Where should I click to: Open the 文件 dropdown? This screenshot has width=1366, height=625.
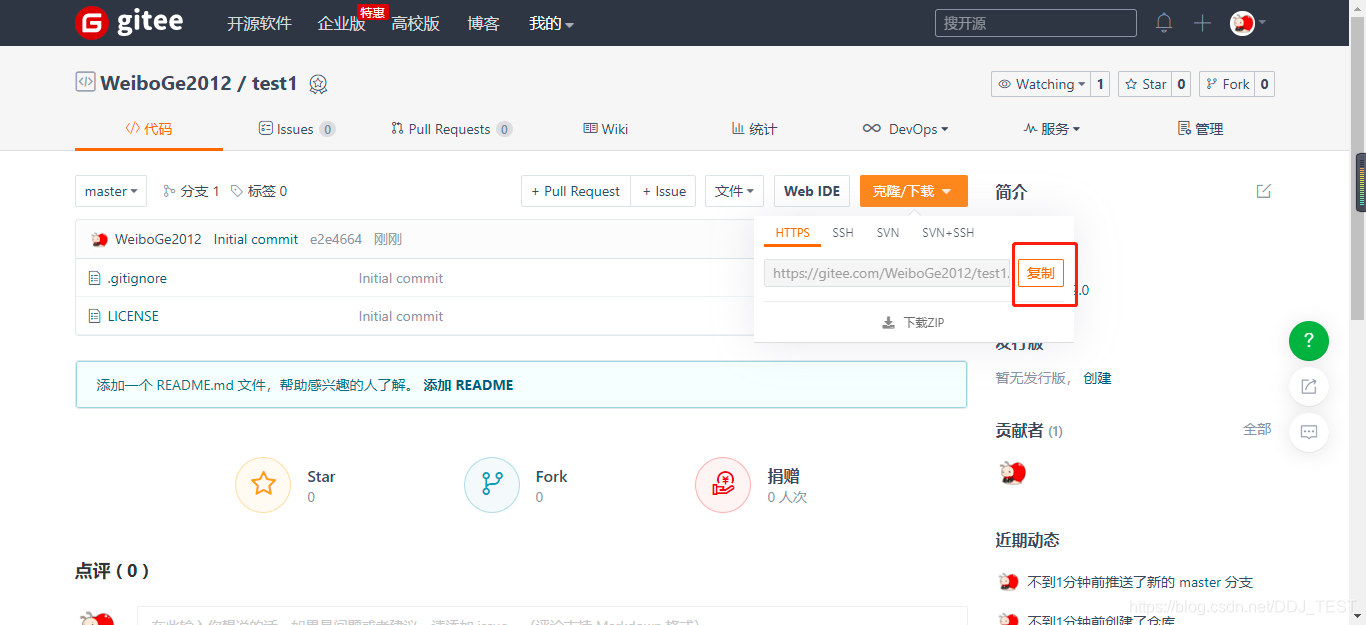pos(735,191)
